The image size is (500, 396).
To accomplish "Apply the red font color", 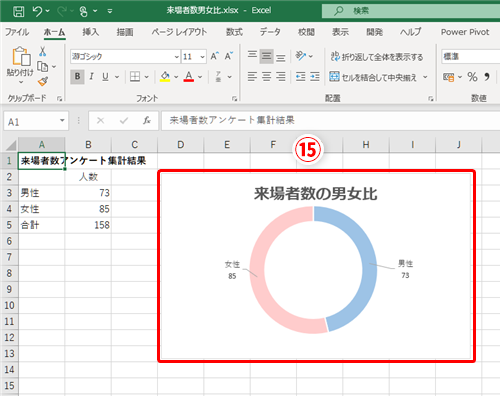I will (x=189, y=77).
